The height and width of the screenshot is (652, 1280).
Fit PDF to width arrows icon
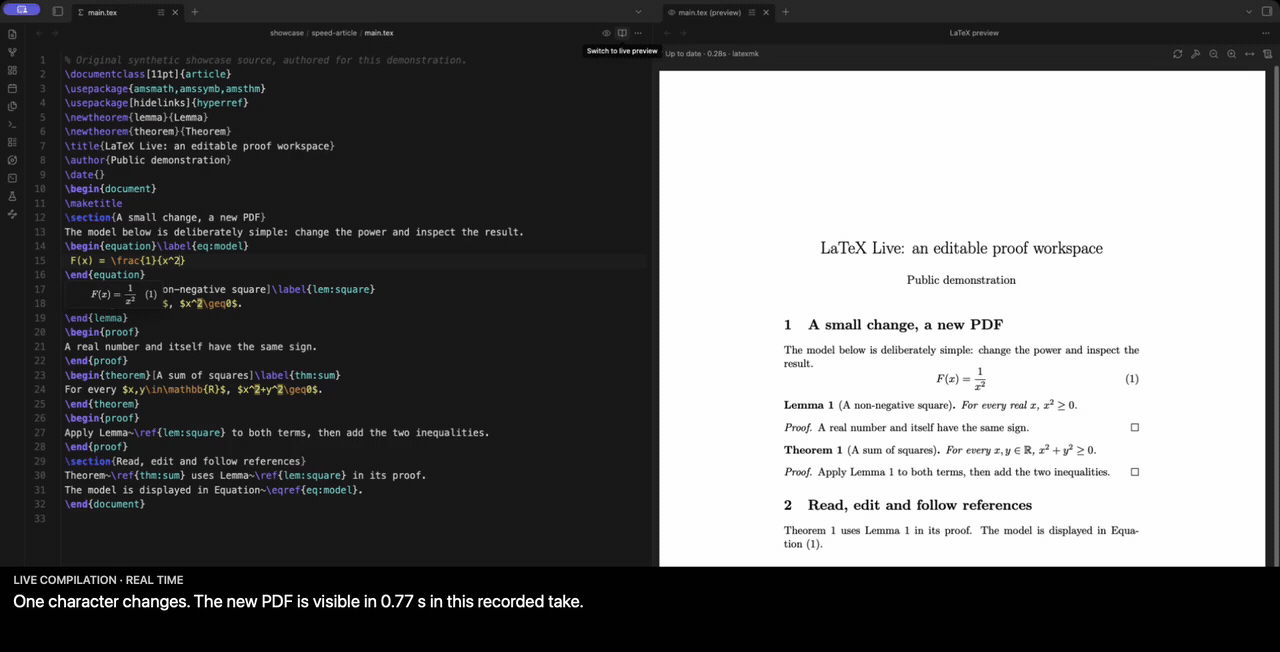[1249, 53]
